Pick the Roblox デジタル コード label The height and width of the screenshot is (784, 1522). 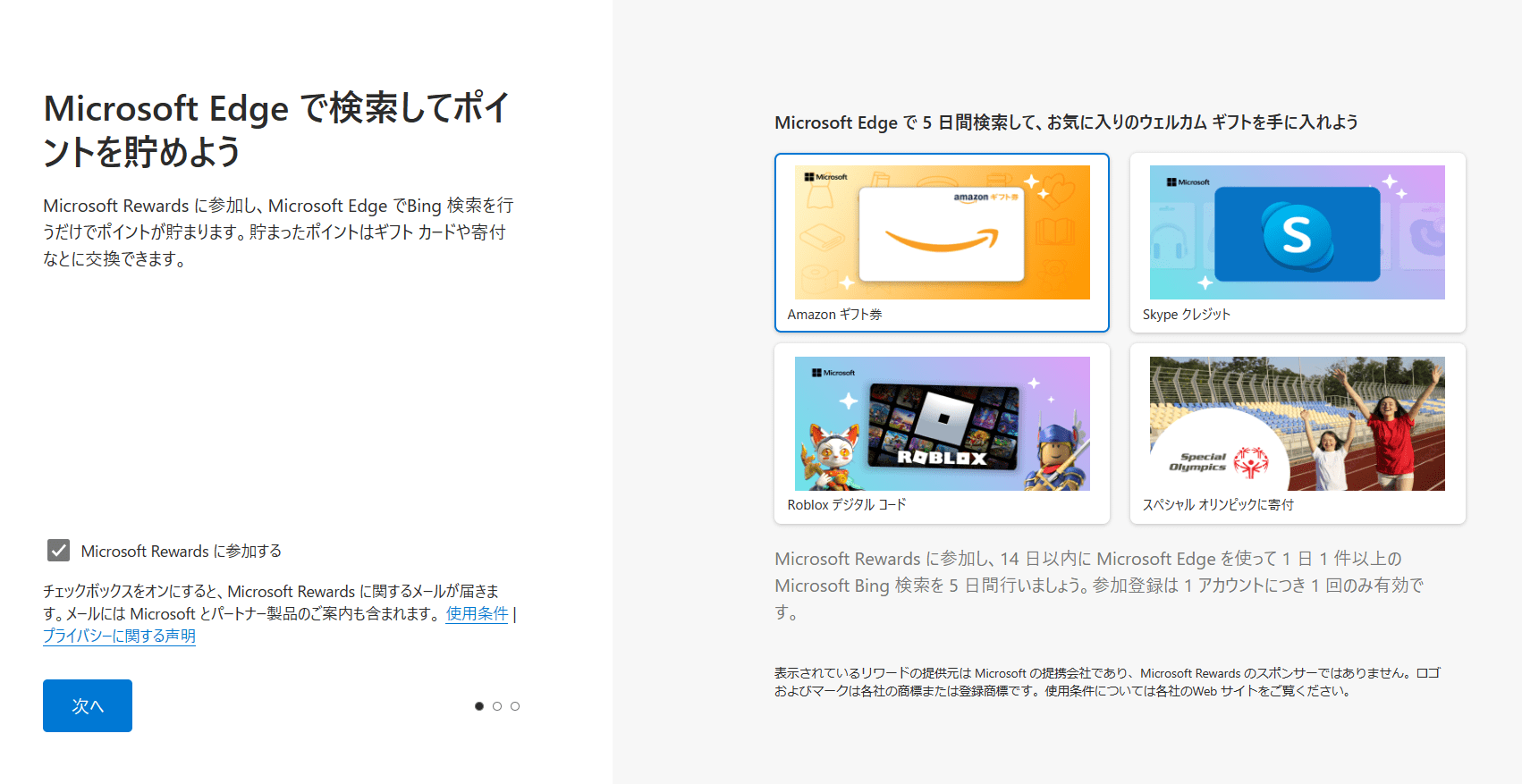[x=846, y=505]
